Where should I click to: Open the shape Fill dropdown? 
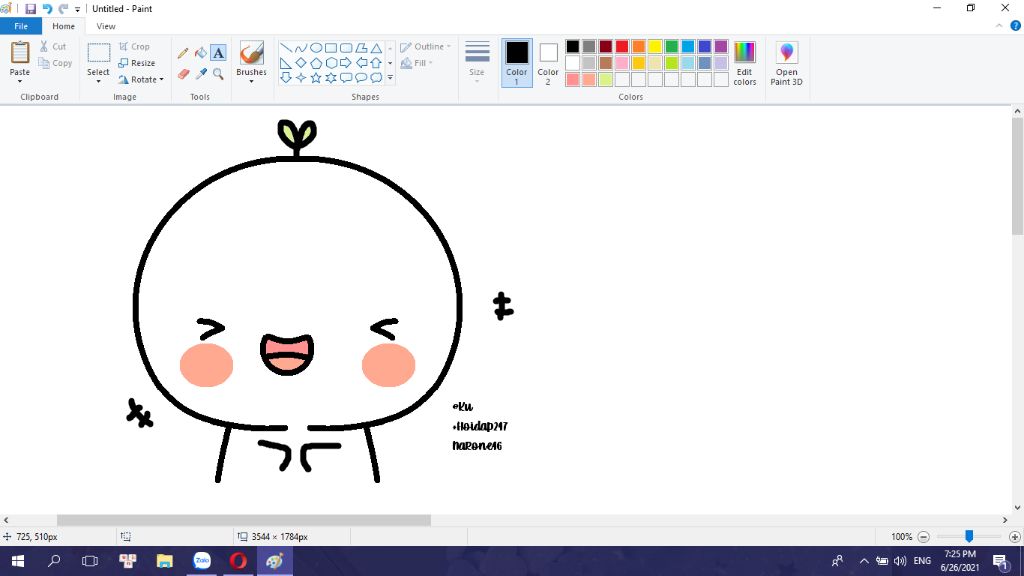point(417,63)
